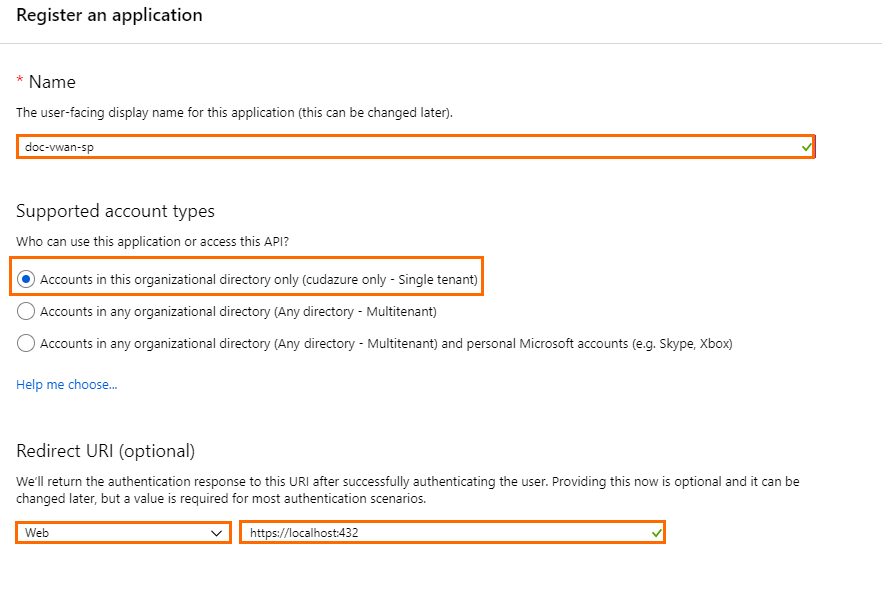882x595 pixels.
Task: Click the Supported account types heading
Action: pos(115,211)
